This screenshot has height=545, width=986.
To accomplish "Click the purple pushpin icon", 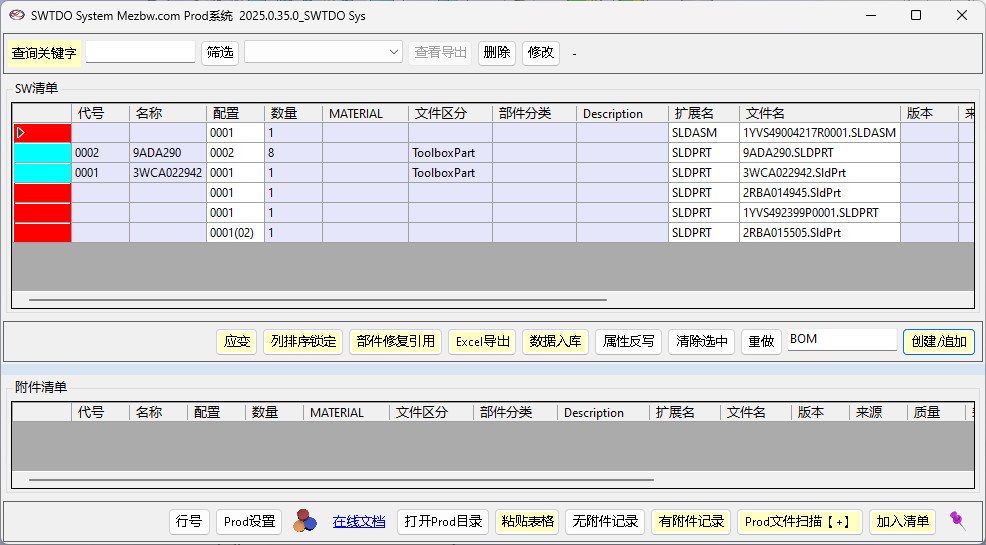I will [957, 520].
